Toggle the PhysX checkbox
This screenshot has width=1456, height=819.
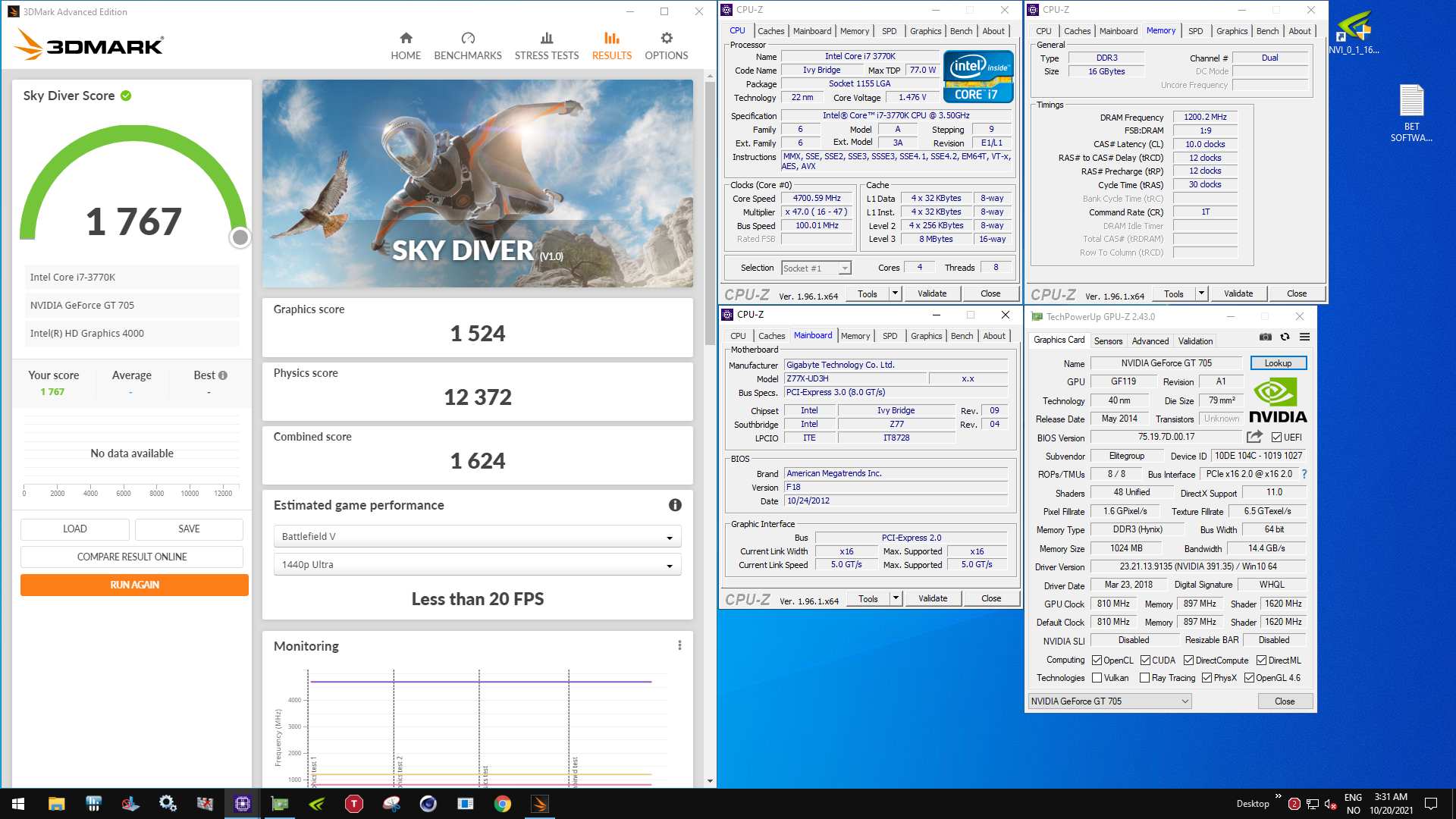tap(1207, 678)
